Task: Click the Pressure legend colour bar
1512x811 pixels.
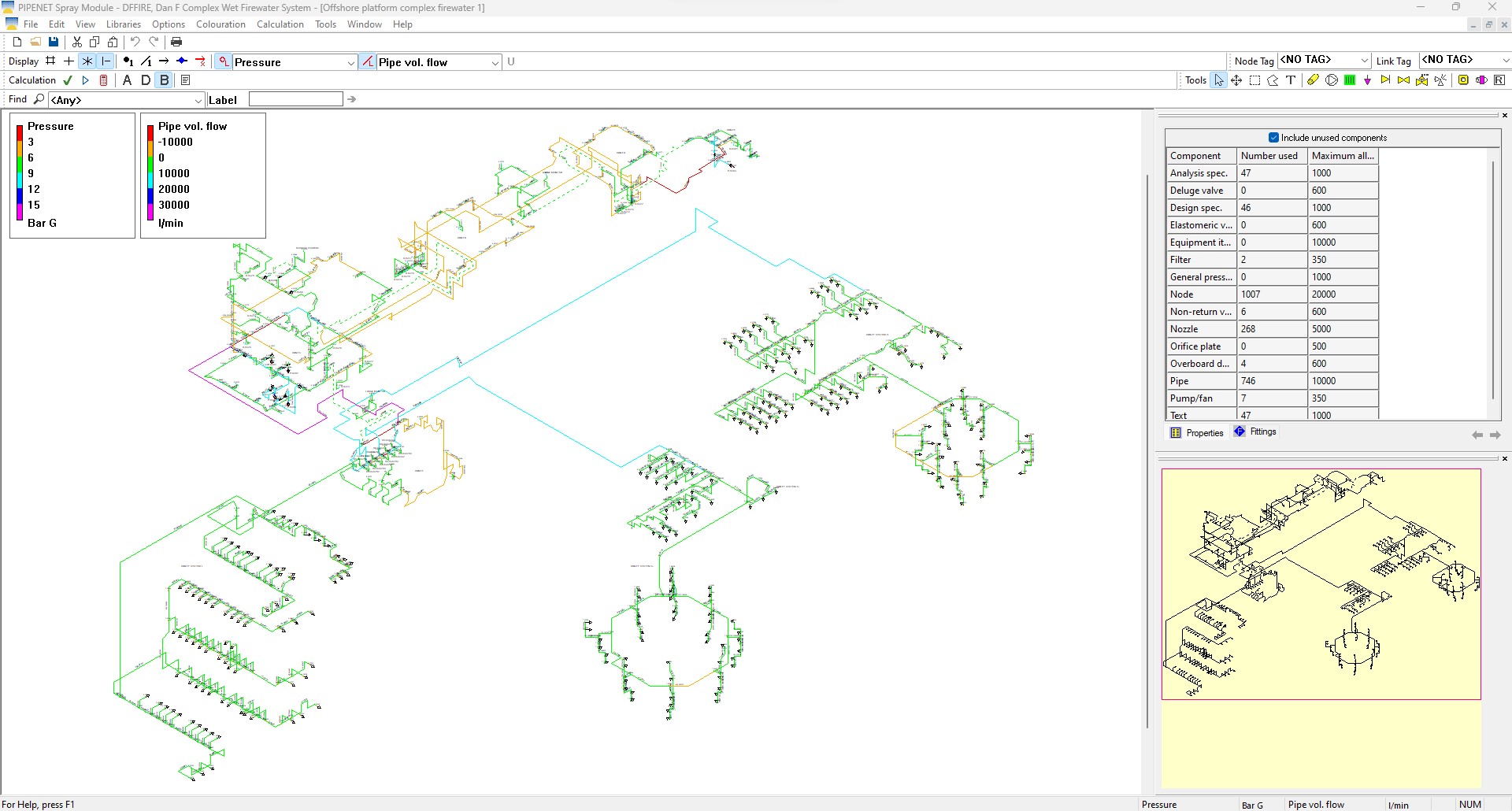Action: coord(20,172)
